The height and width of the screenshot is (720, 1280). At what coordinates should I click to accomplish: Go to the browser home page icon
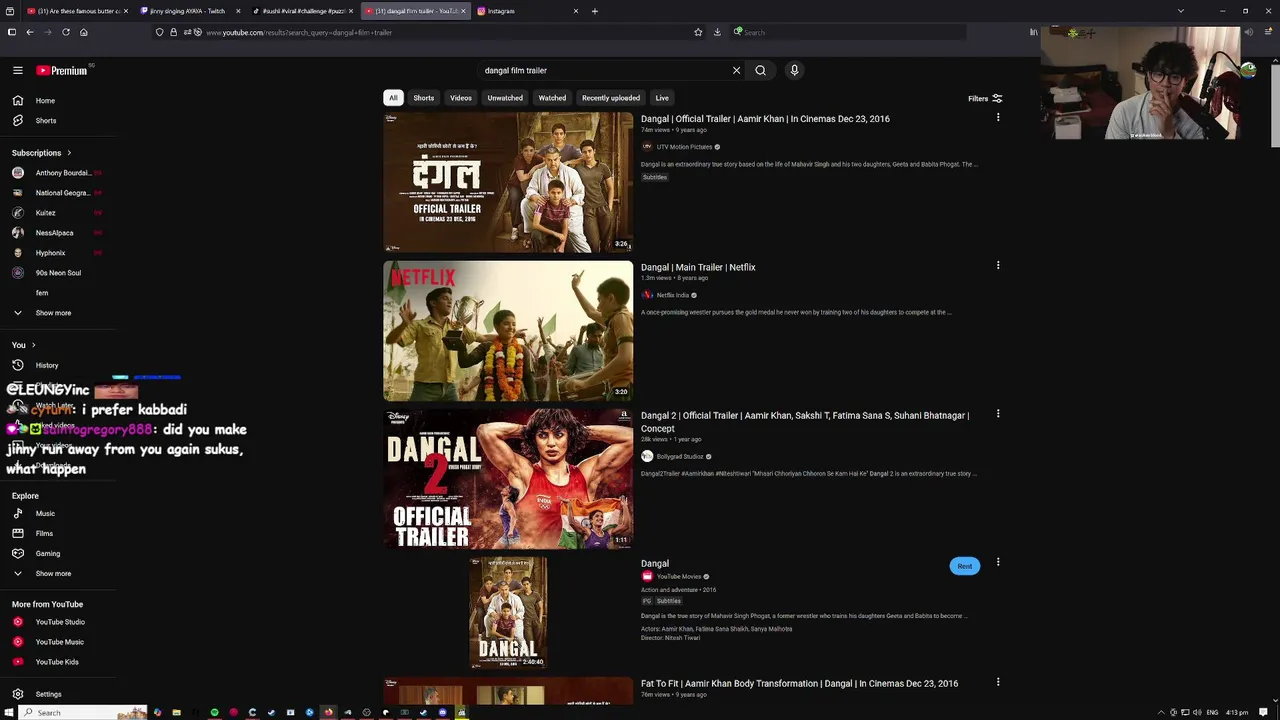pos(84,32)
